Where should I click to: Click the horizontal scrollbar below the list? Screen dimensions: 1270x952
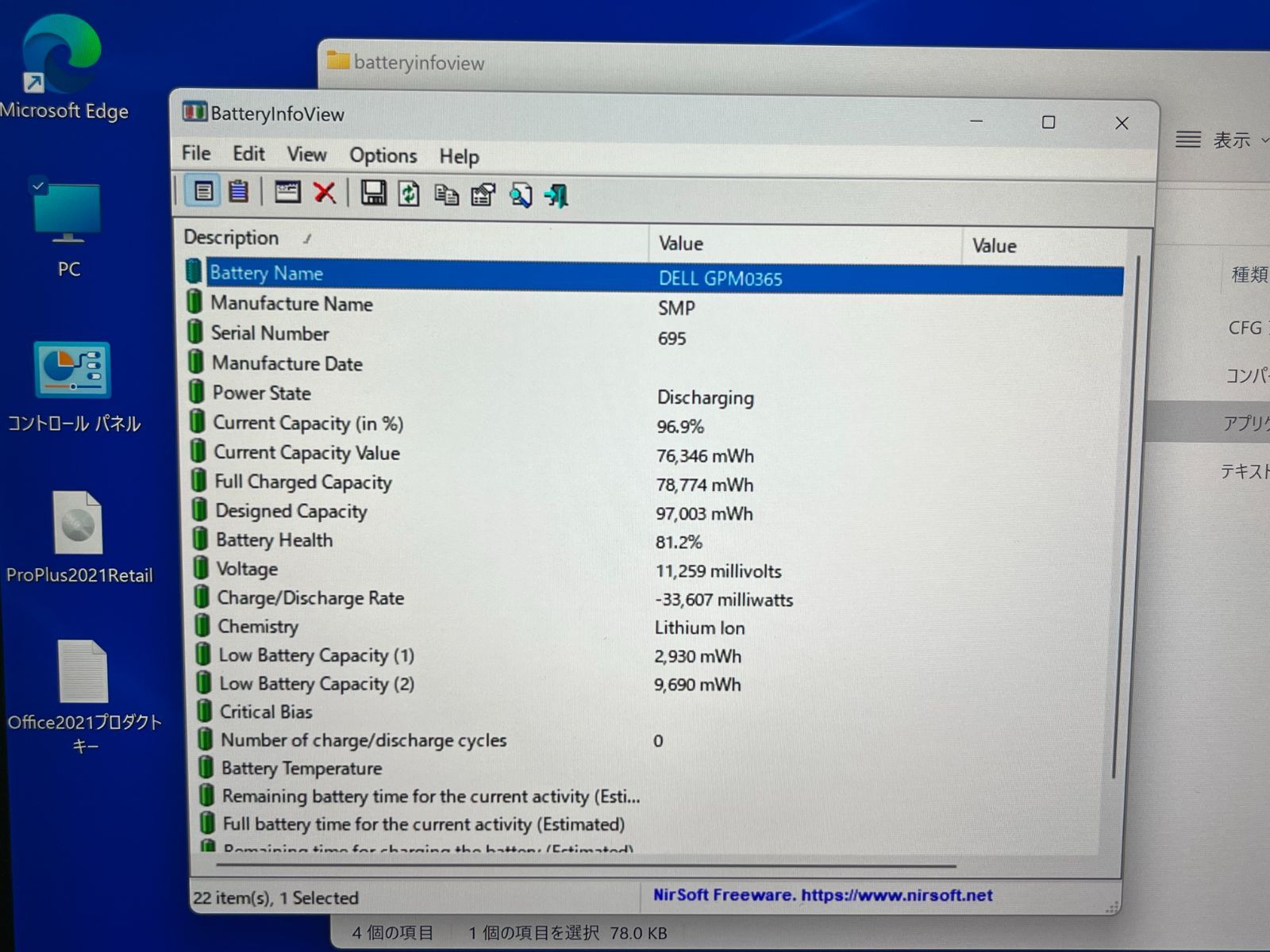point(587,866)
